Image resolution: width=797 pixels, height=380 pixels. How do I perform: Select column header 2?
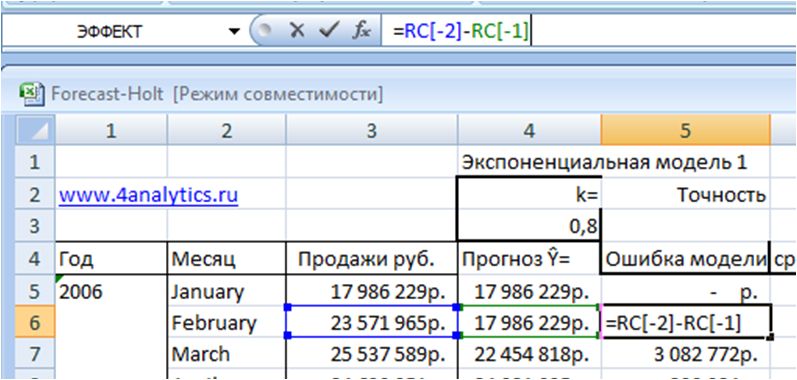point(227,132)
